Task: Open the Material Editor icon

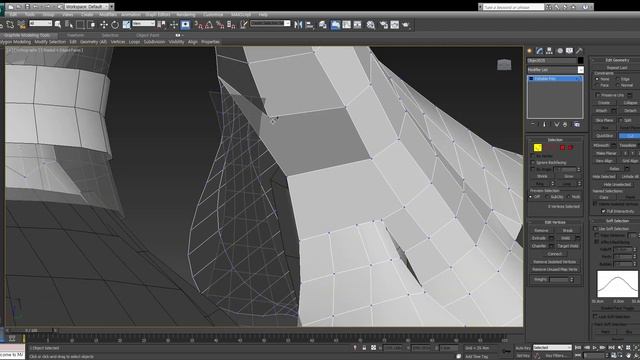Action: pos(371,25)
